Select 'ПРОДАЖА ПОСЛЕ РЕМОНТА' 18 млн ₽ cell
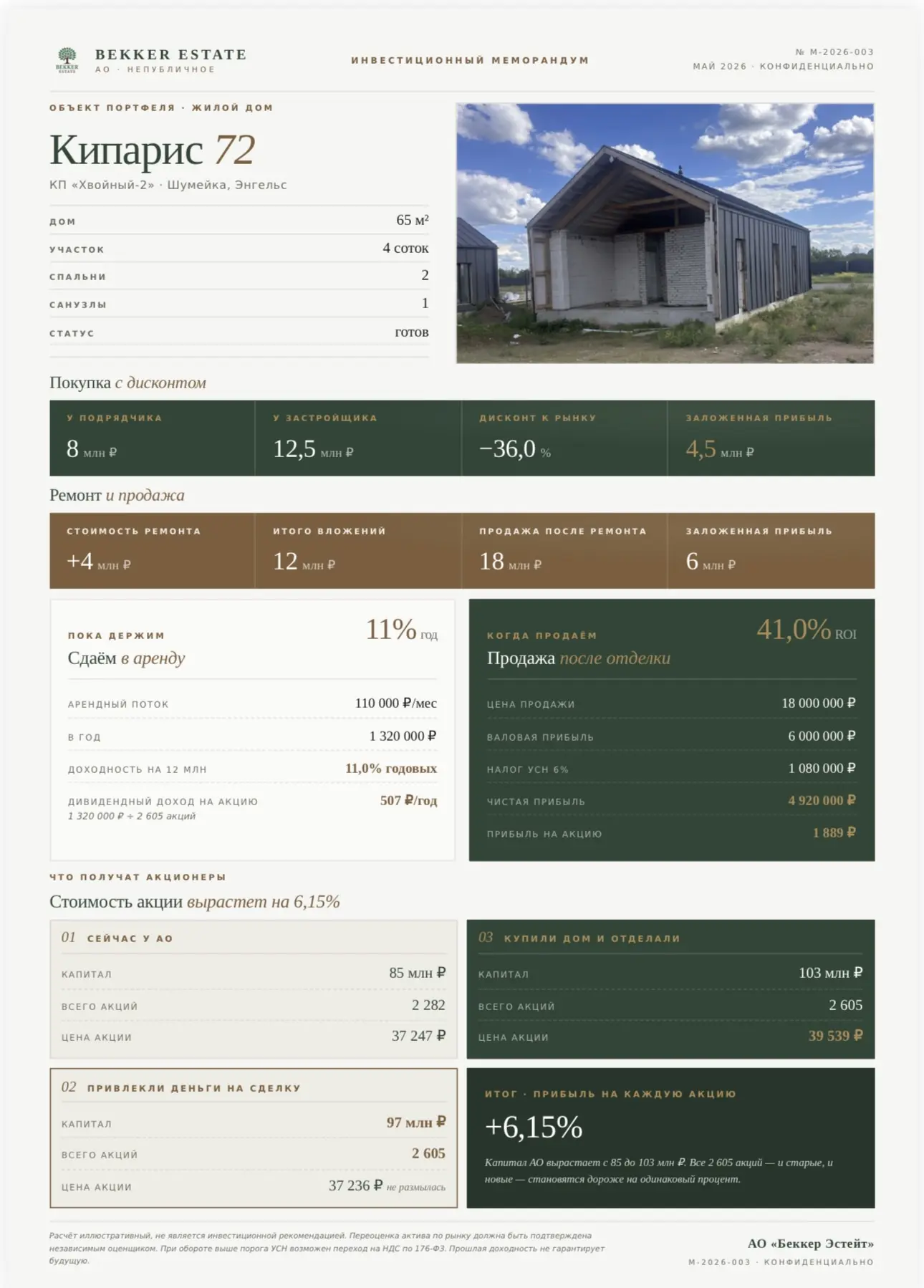924x1288 pixels. [564, 550]
